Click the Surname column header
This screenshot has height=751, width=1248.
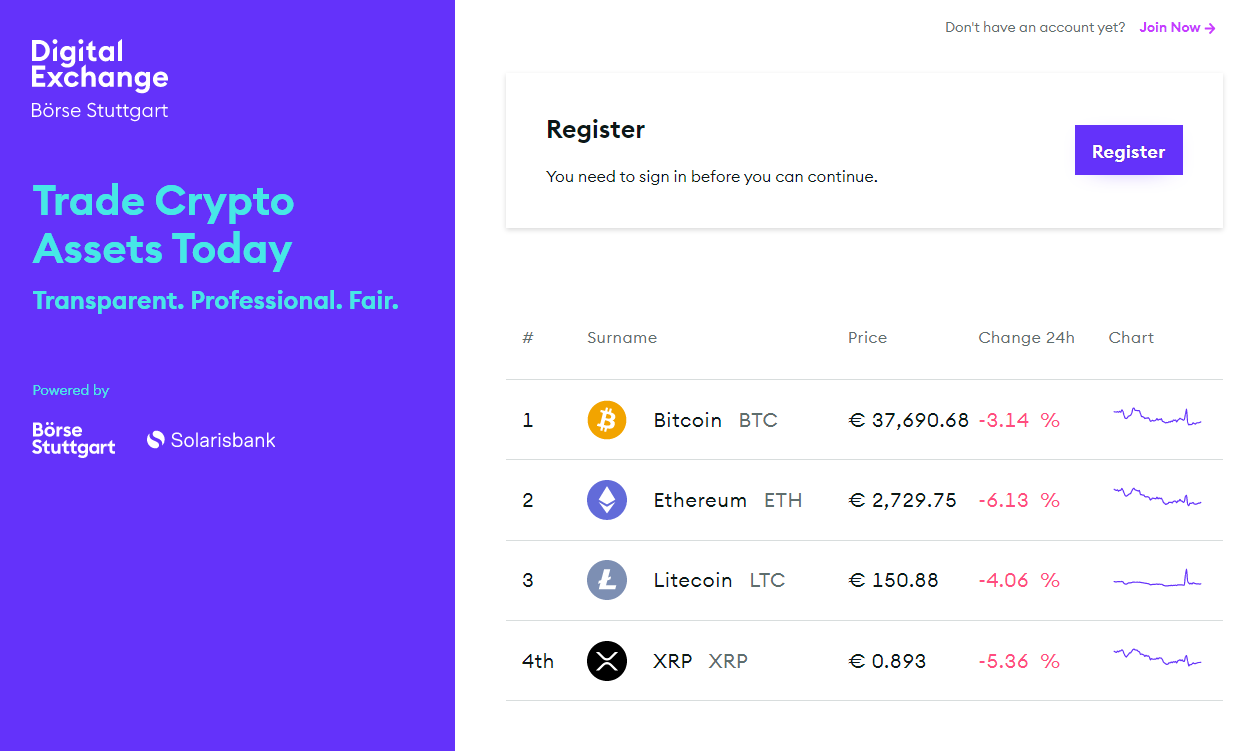622,338
